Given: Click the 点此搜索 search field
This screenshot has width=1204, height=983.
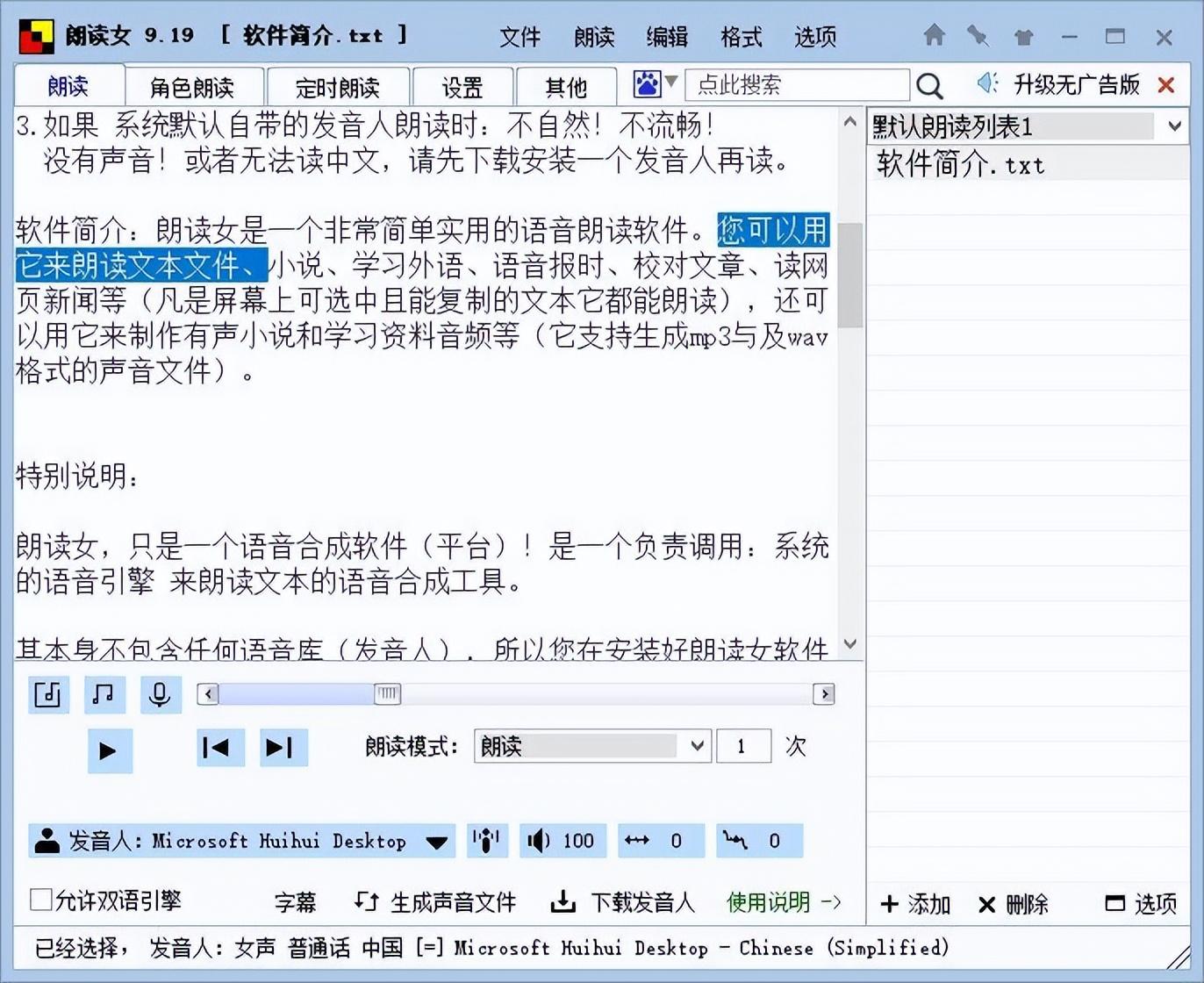Looking at the screenshot, I should tap(797, 85).
